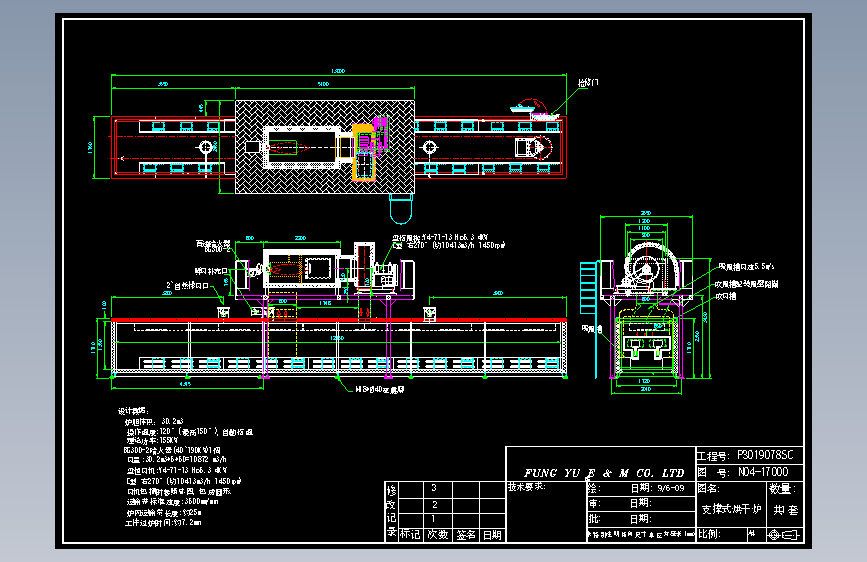The height and width of the screenshot is (562, 867).
Task: Click the '日期' column header beside '签名'
Action: click(x=492, y=535)
